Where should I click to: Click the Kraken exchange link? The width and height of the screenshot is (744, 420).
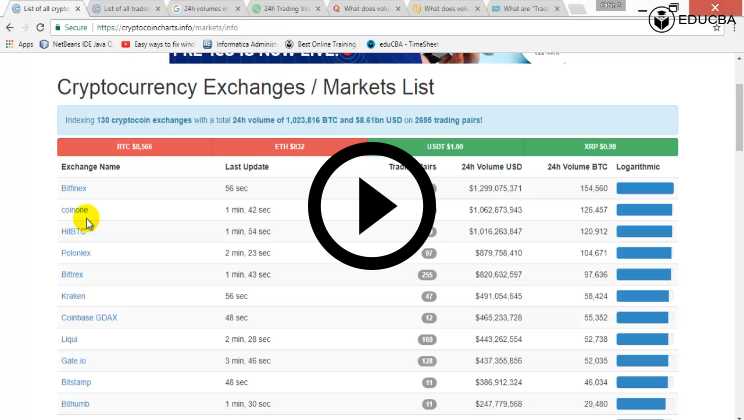tap(72, 296)
